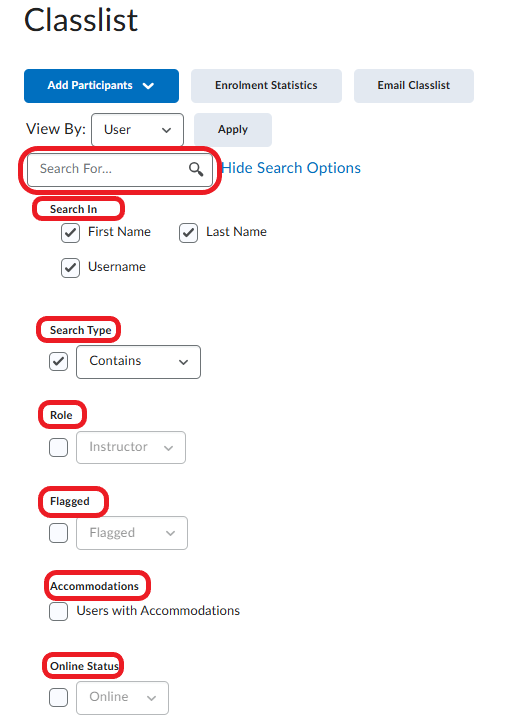518x724 pixels.
Task: Click chevron on Add Participants button
Action: tap(148, 86)
